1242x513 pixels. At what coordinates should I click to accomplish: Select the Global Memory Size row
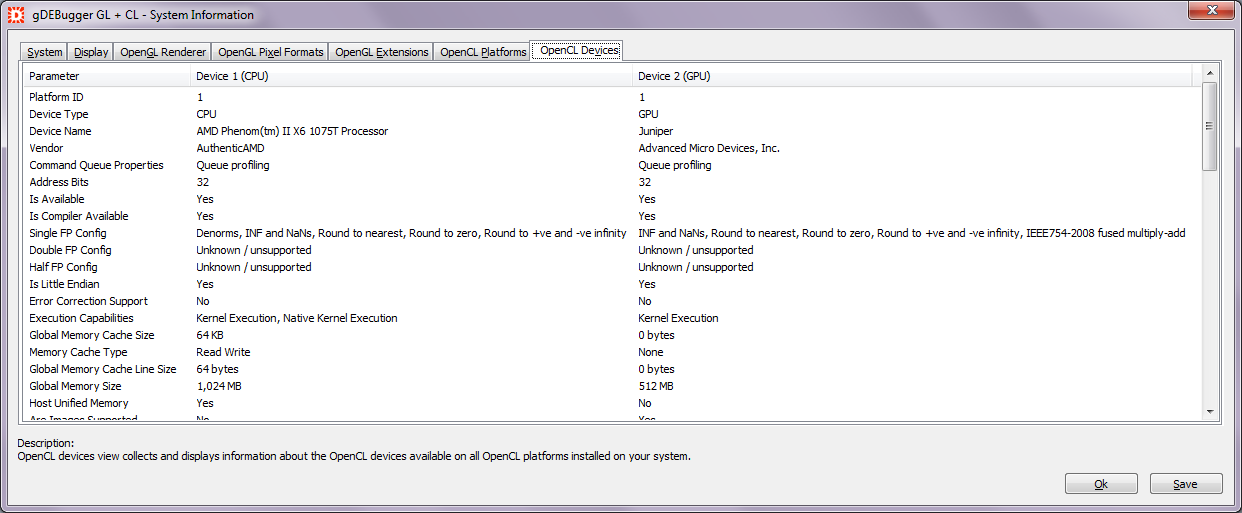tap(75, 386)
